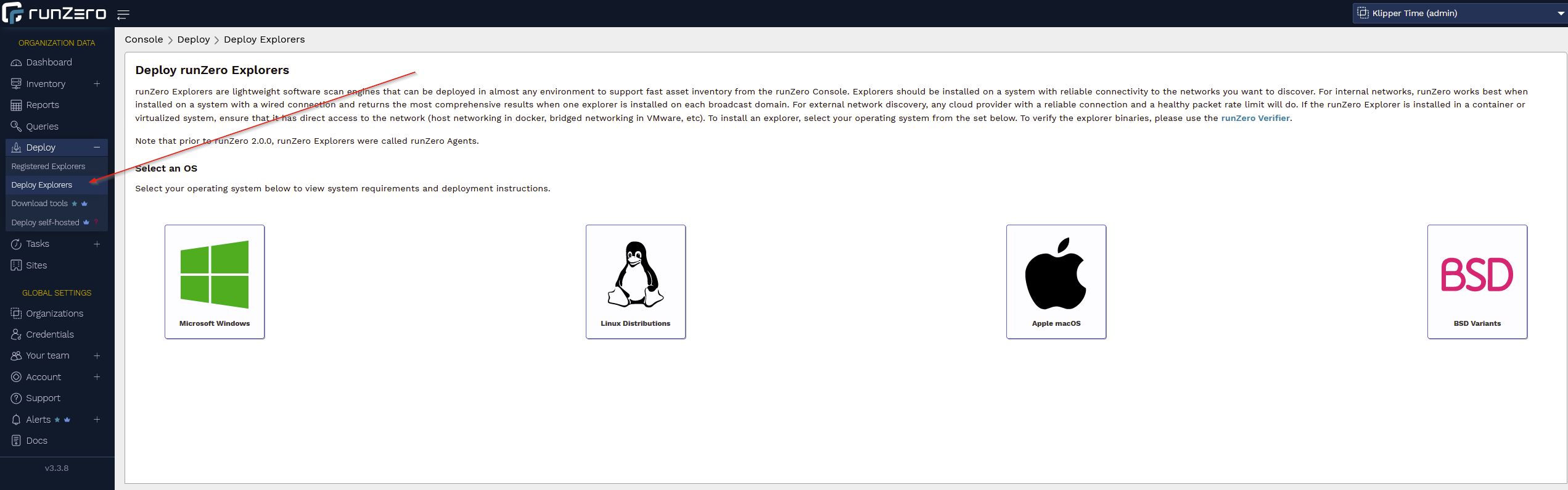This screenshot has height=490, width=1568.
Task: Open the Queries page label
Action: tap(42, 127)
